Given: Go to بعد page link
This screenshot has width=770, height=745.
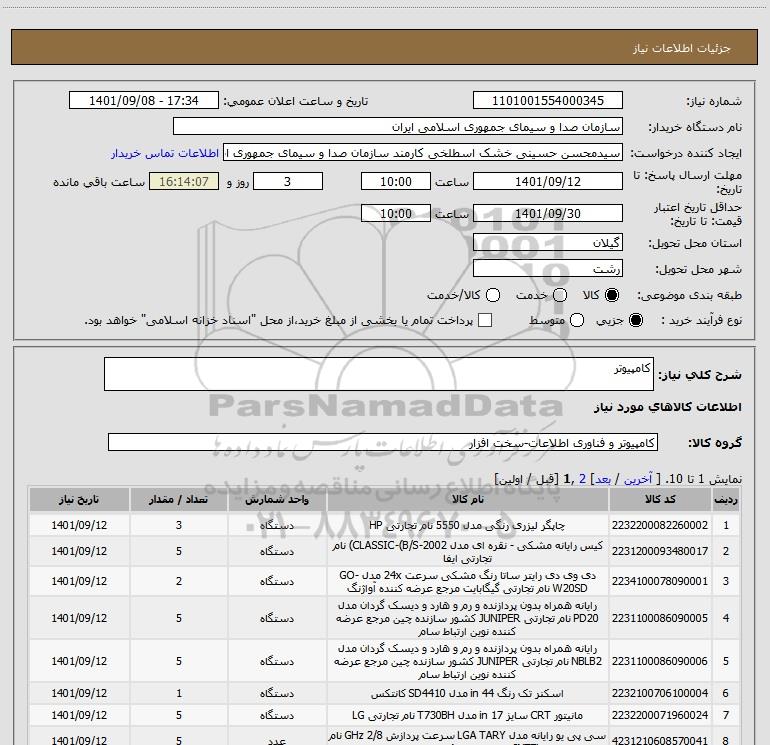Looking at the screenshot, I should pyautogui.click(x=602, y=479).
